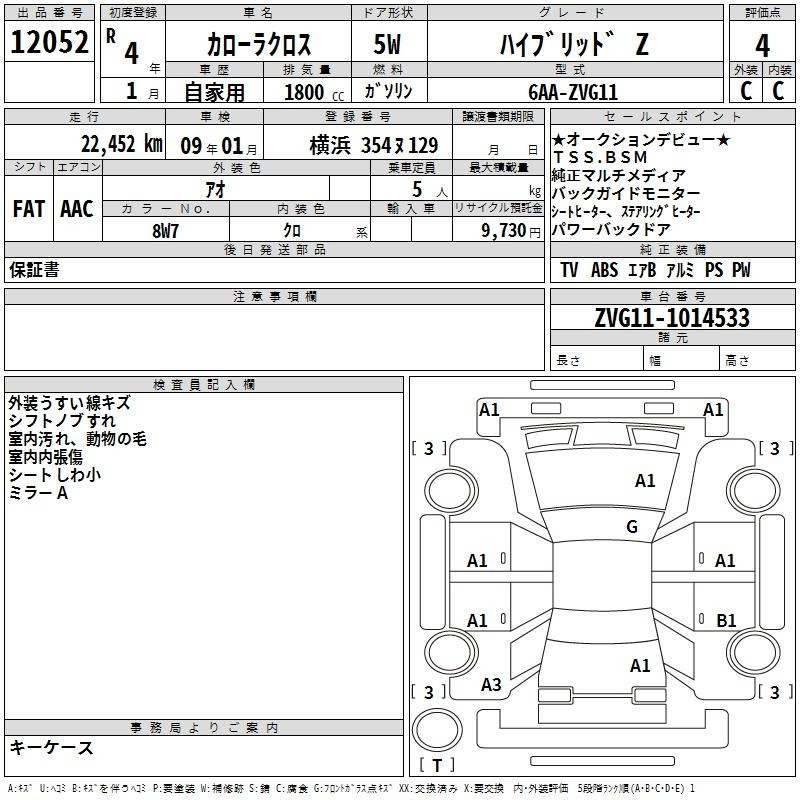The width and height of the screenshot is (800, 800).
Task: Click the 高さ dimension field
Action: (x=757, y=360)
